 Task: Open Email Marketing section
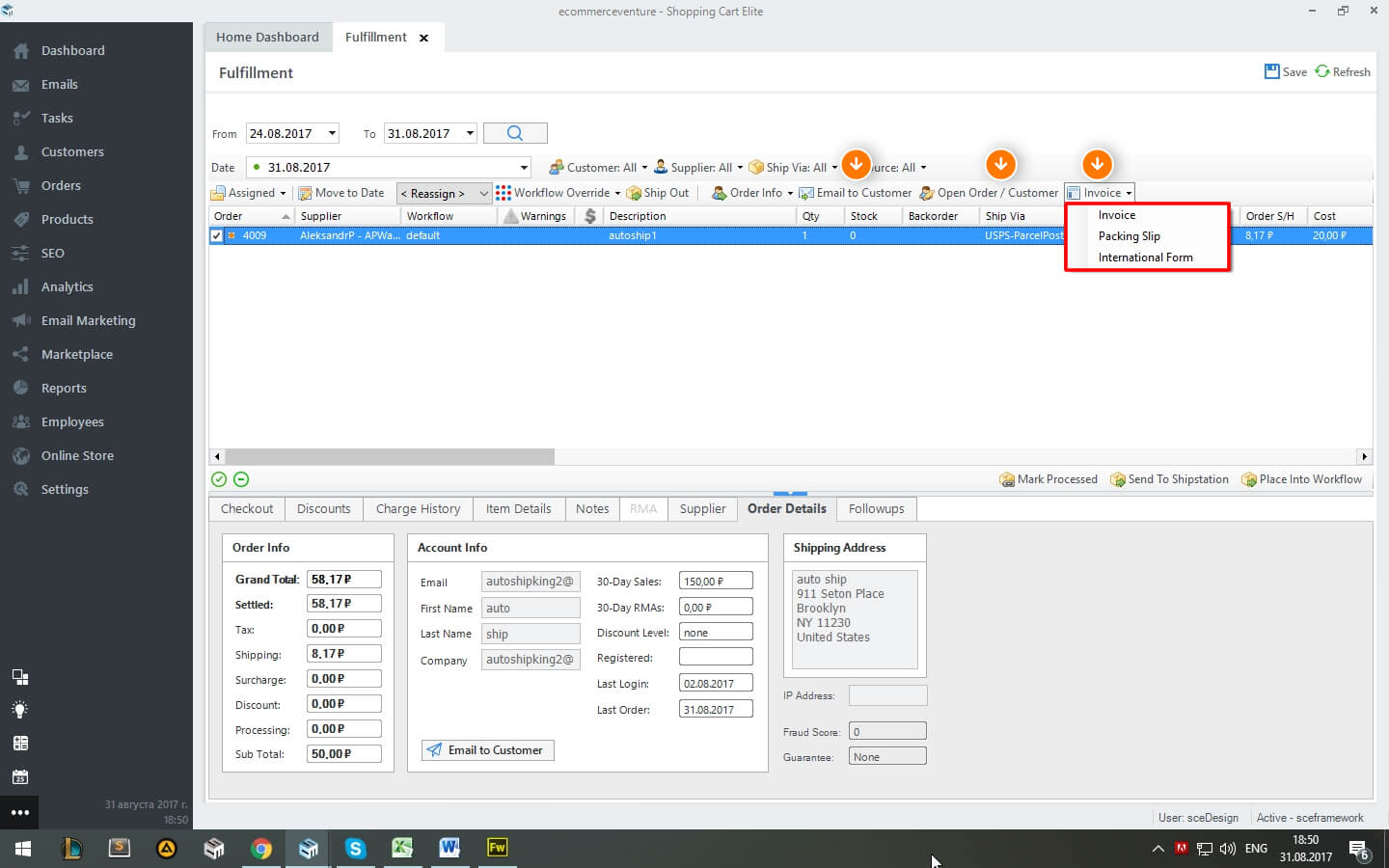coord(88,320)
